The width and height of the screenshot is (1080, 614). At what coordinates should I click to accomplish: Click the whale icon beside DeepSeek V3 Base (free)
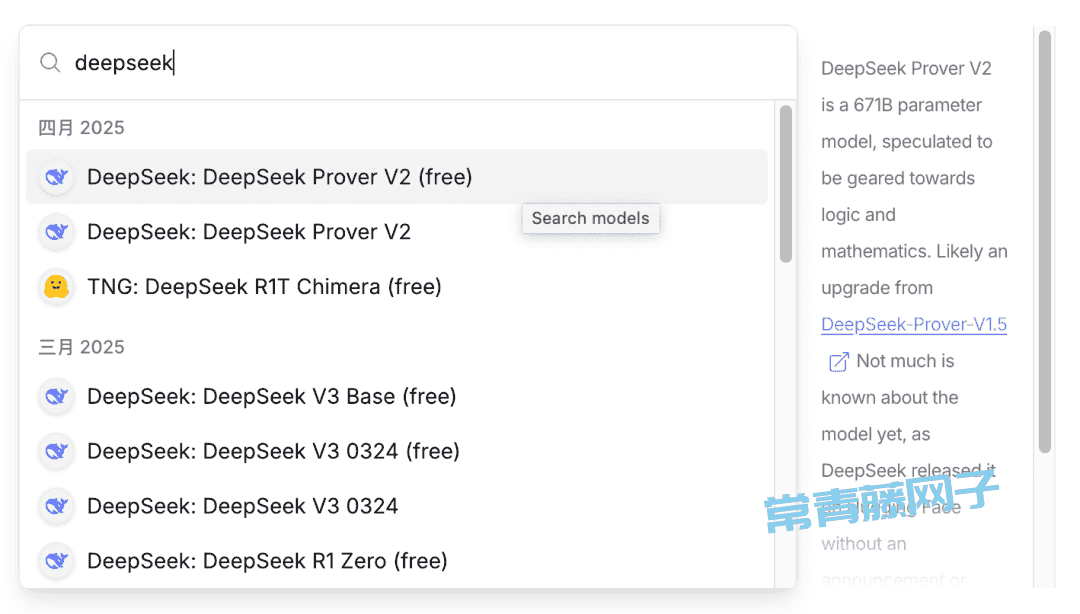[56, 396]
